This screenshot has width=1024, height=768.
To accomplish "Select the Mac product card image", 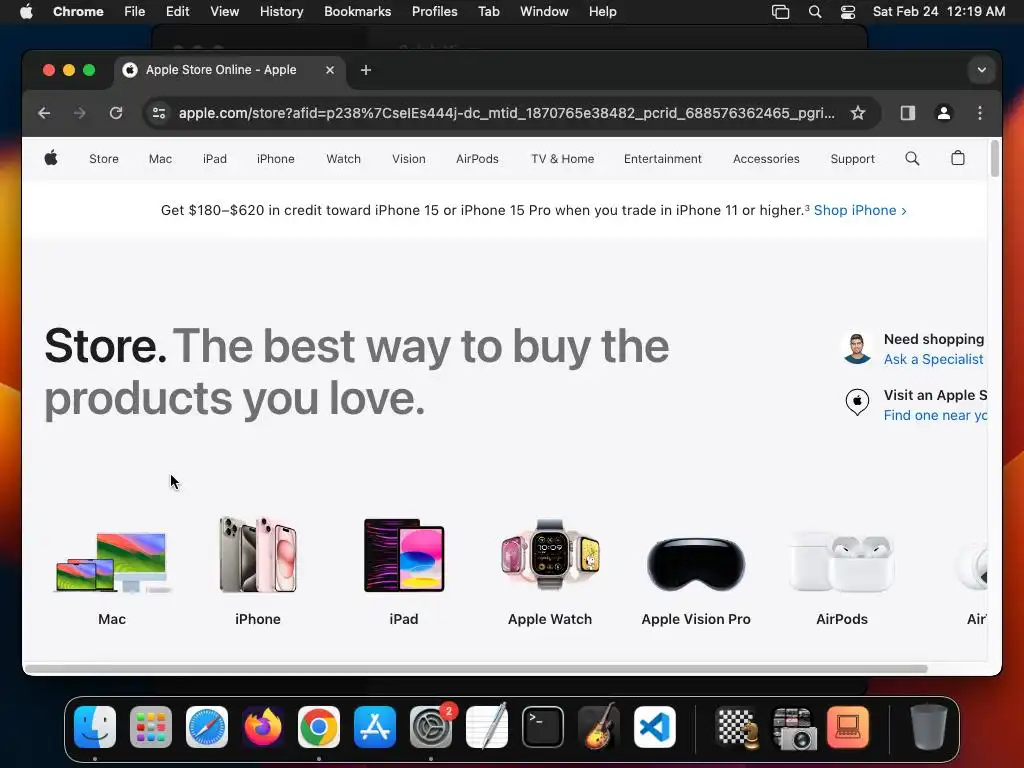I will 112,562.
